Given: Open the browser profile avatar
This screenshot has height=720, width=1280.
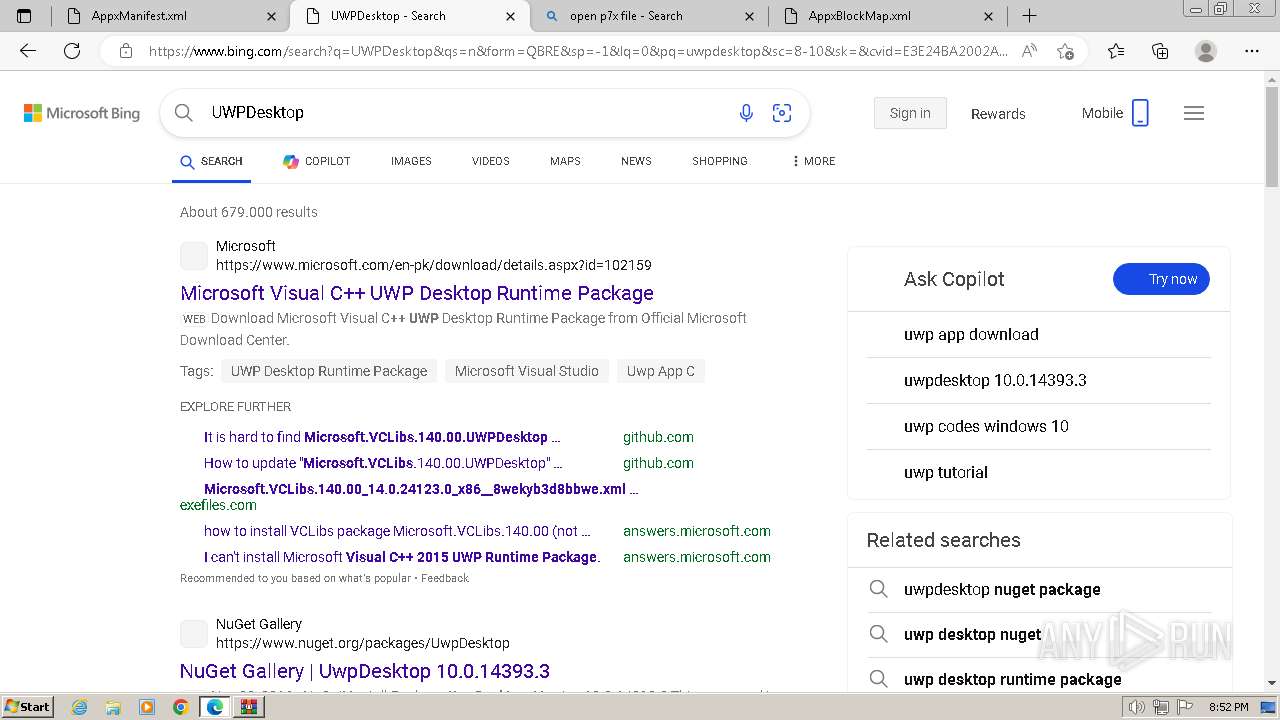Looking at the screenshot, I should click(x=1206, y=51).
